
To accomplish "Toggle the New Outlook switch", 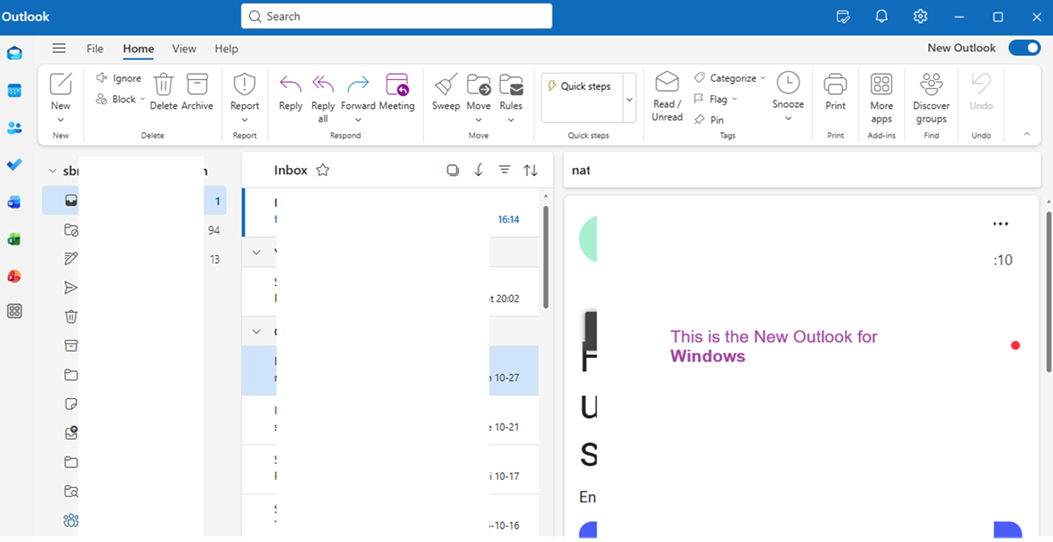I will pyautogui.click(x=1024, y=48).
